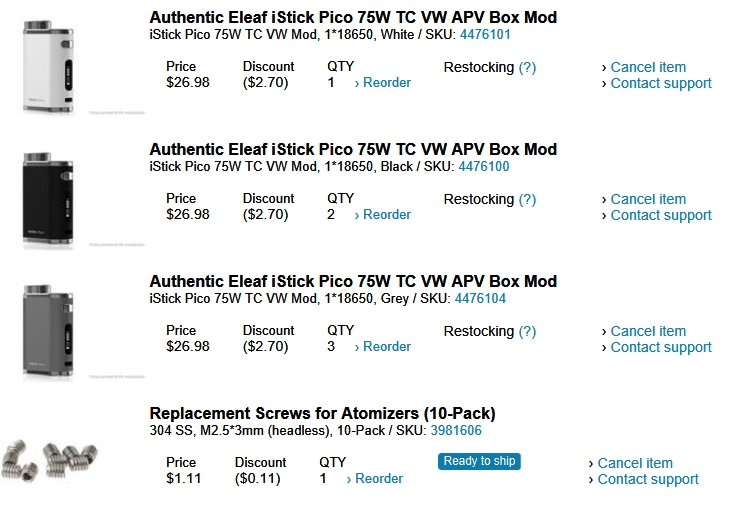Click the Restocking help (?) for white mod
The image size is (755, 519).
tap(527, 67)
